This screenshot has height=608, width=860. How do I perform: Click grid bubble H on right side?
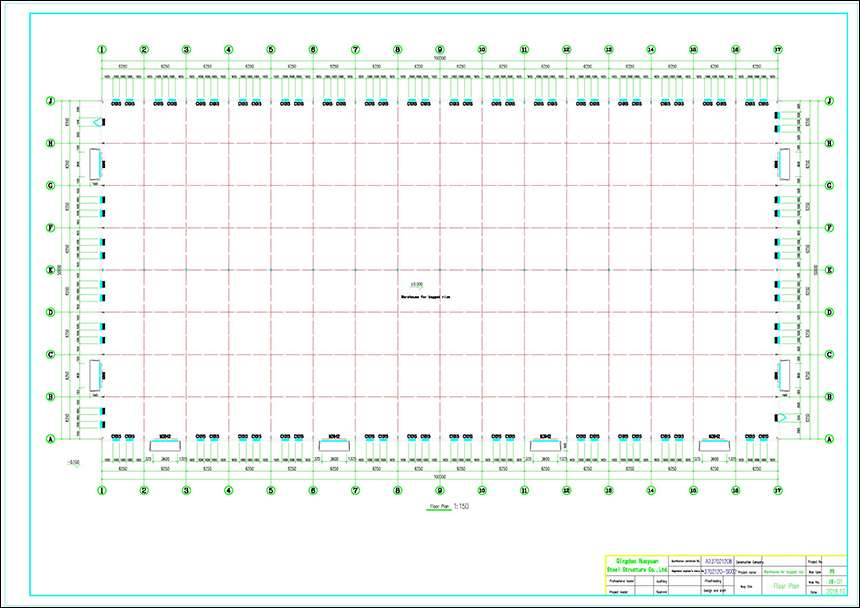(829, 143)
